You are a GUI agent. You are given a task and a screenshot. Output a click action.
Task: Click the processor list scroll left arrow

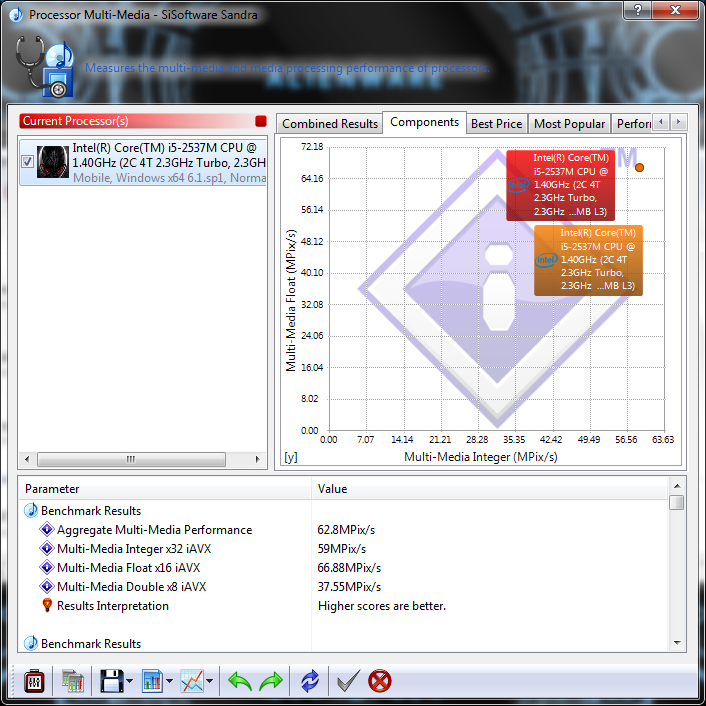27,459
